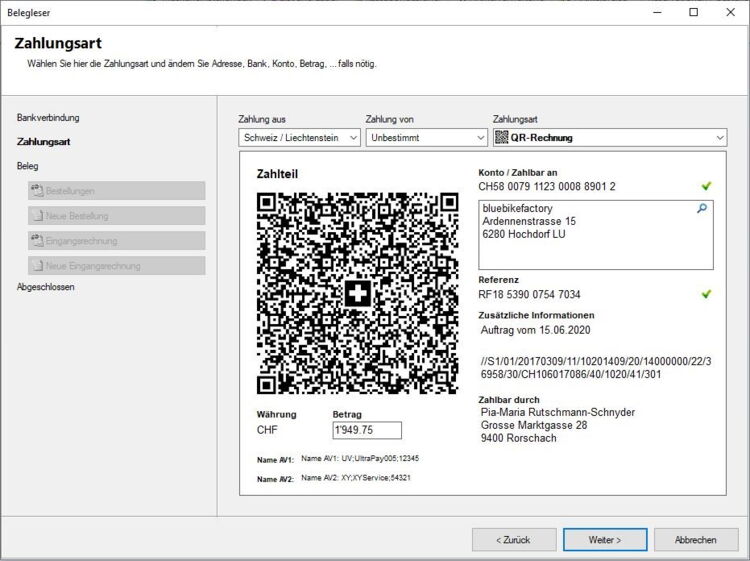Click the Swiss QR code image
750x561 pixels.
click(x=358, y=293)
